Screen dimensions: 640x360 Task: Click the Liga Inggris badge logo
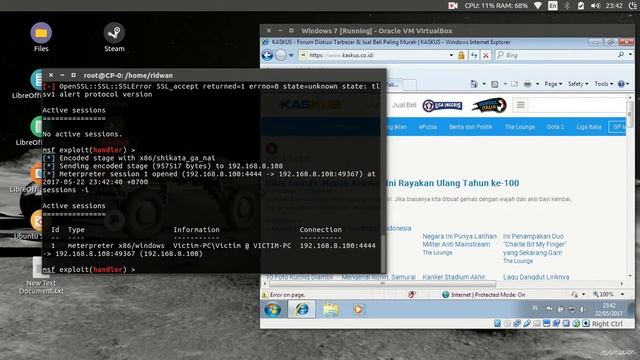(442, 105)
